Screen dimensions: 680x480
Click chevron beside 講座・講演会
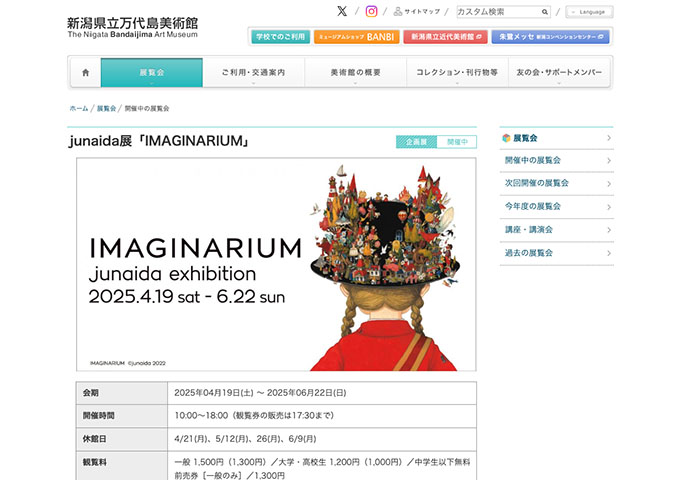609,230
